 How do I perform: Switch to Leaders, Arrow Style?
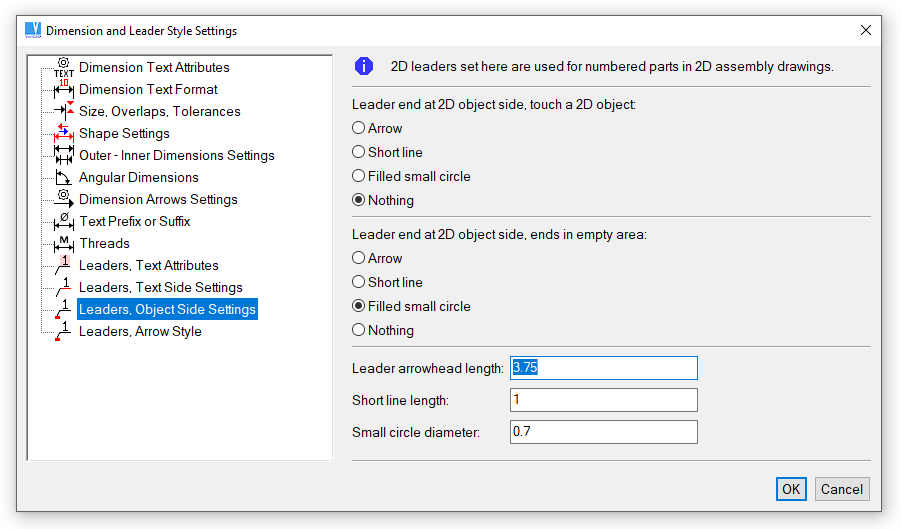pyautogui.click(x=140, y=332)
